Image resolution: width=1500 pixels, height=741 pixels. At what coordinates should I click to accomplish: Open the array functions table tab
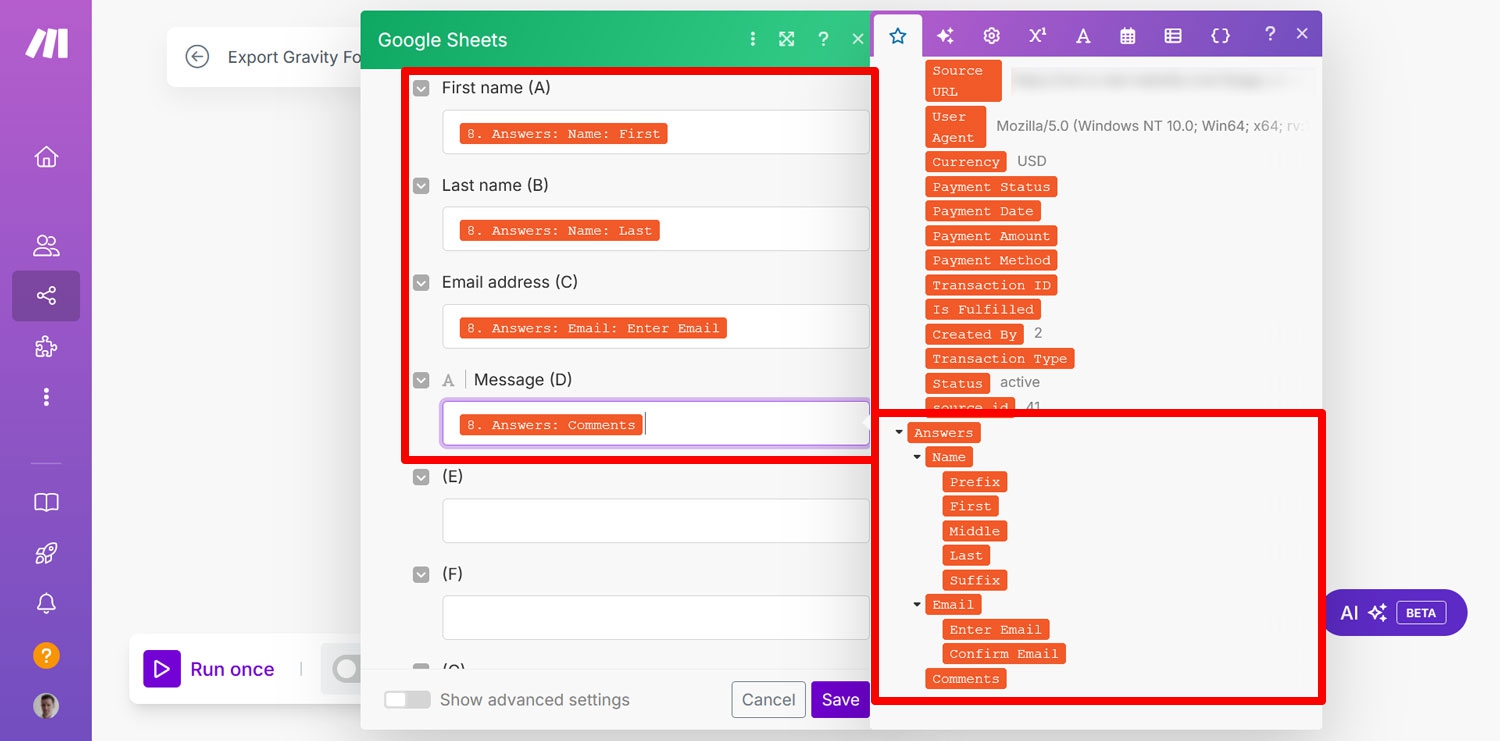pos(1173,36)
